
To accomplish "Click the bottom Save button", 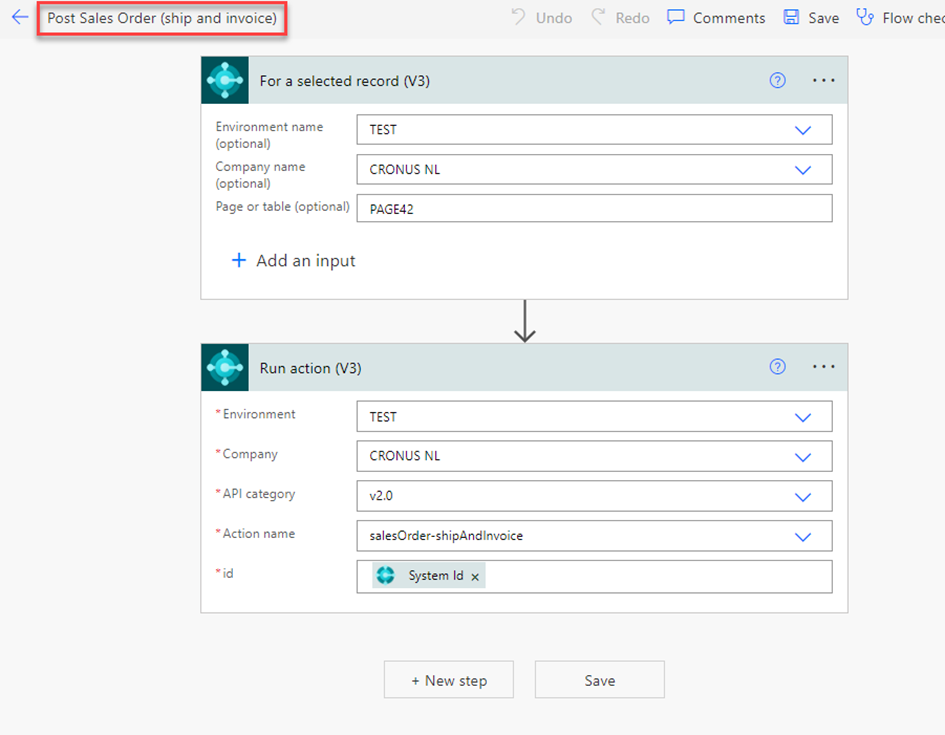I will (x=600, y=680).
